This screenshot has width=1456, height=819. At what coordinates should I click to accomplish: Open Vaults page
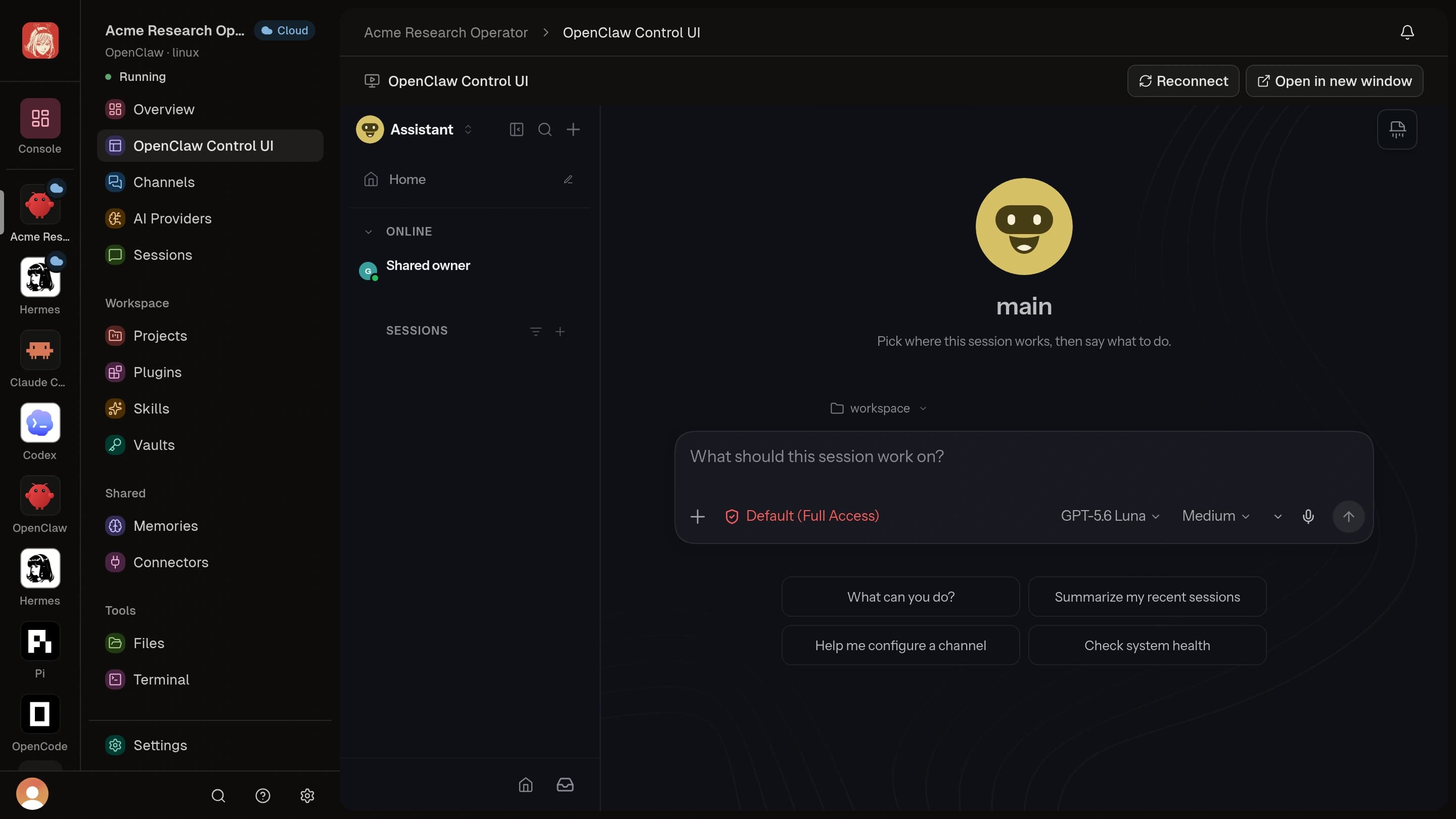tap(210, 445)
